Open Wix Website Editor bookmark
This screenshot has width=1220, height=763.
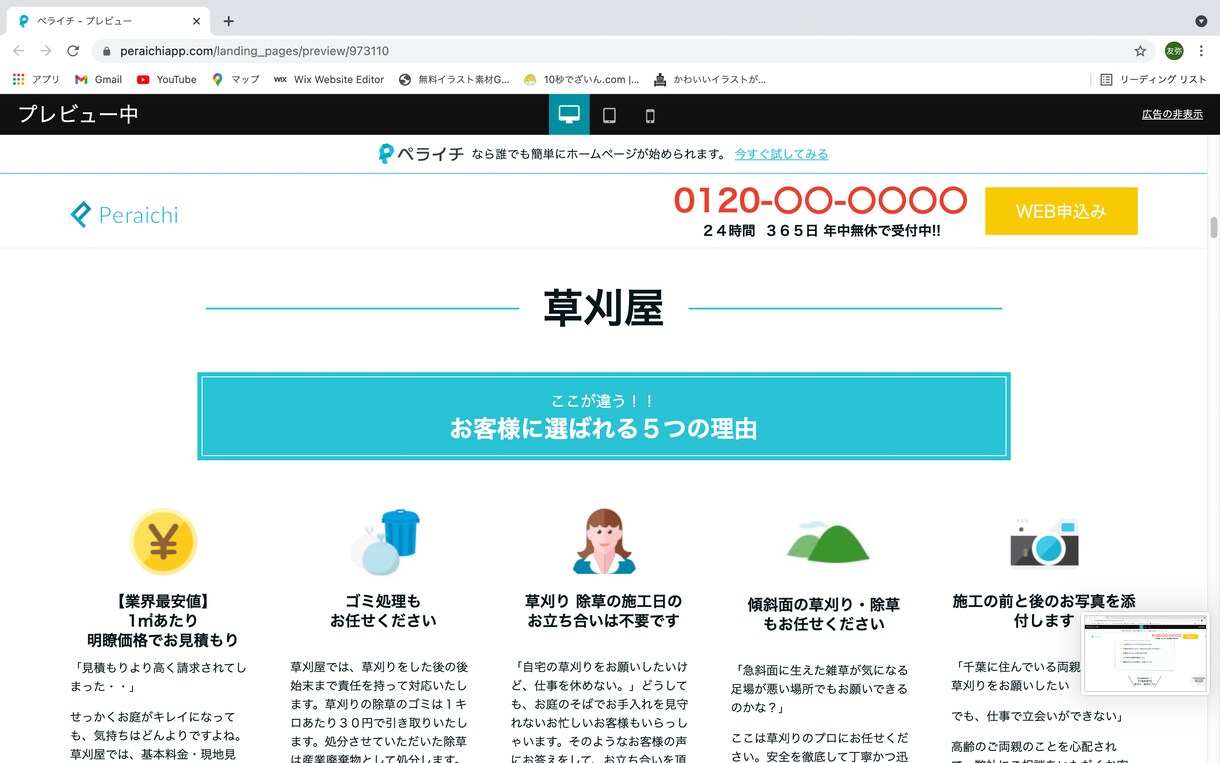pyautogui.click(x=329, y=79)
